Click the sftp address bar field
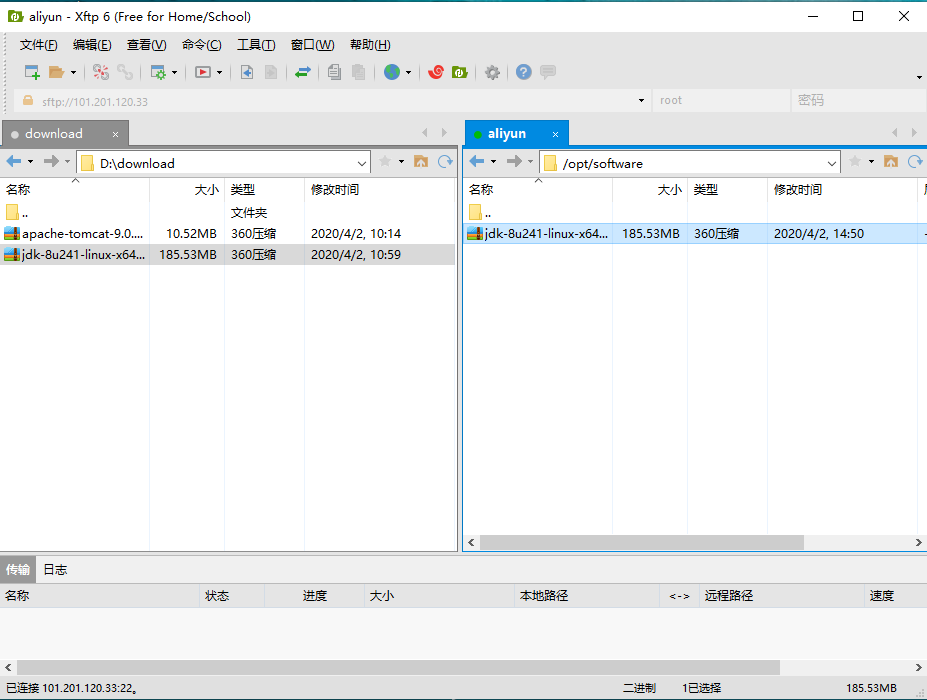This screenshot has height=700, width=927. pos(331,101)
